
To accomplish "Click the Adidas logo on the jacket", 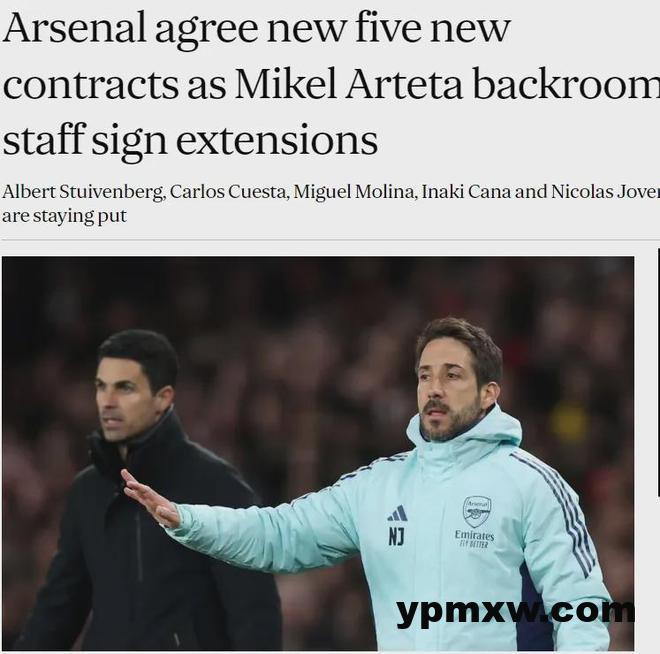I will pos(397,513).
